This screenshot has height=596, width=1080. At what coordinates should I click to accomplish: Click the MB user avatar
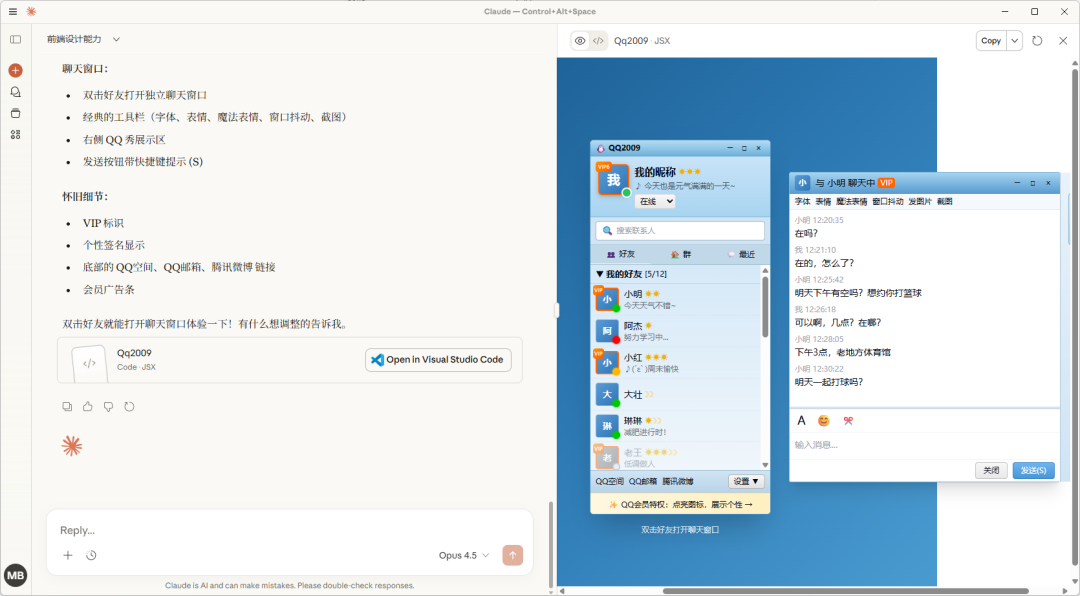pos(16,575)
